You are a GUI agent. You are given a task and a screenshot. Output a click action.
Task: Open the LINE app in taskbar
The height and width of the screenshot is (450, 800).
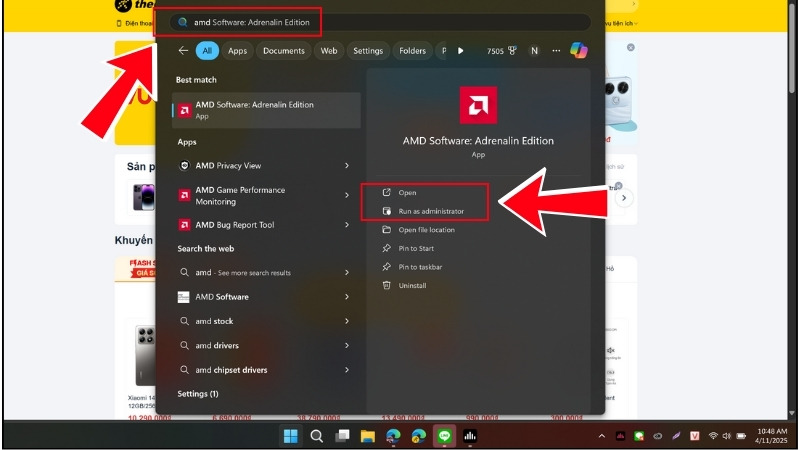pyautogui.click(x=444, y=436)
